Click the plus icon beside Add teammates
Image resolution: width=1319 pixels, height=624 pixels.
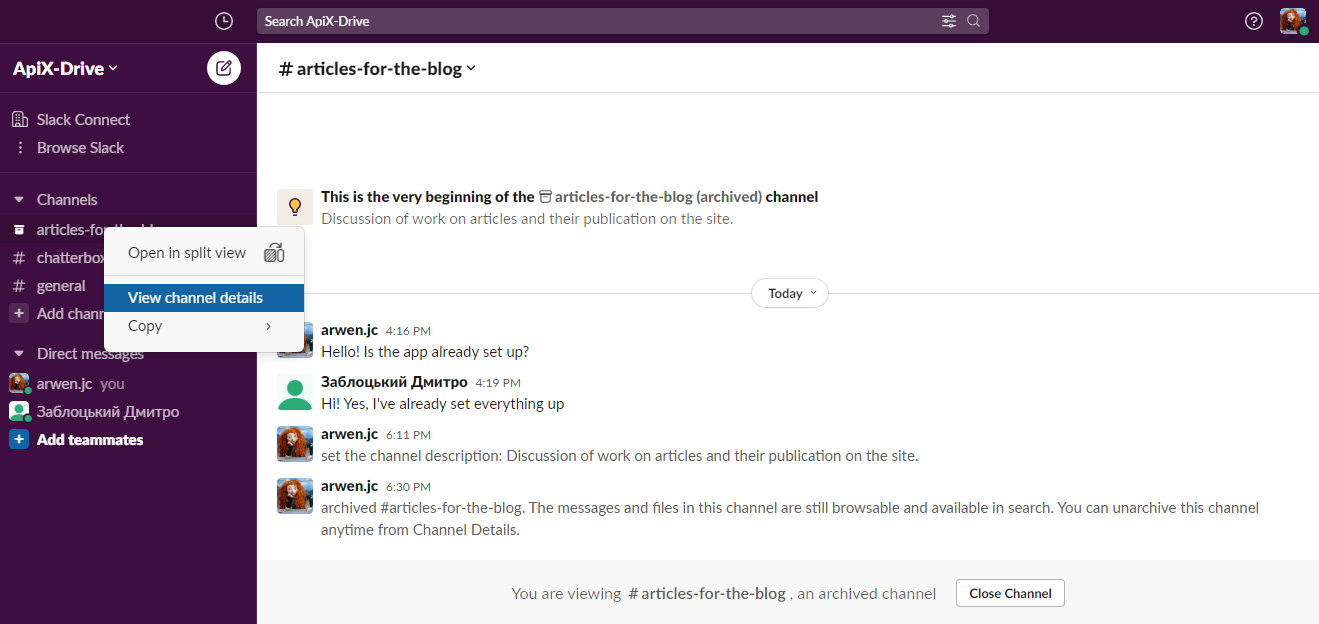tap(19, 439)
